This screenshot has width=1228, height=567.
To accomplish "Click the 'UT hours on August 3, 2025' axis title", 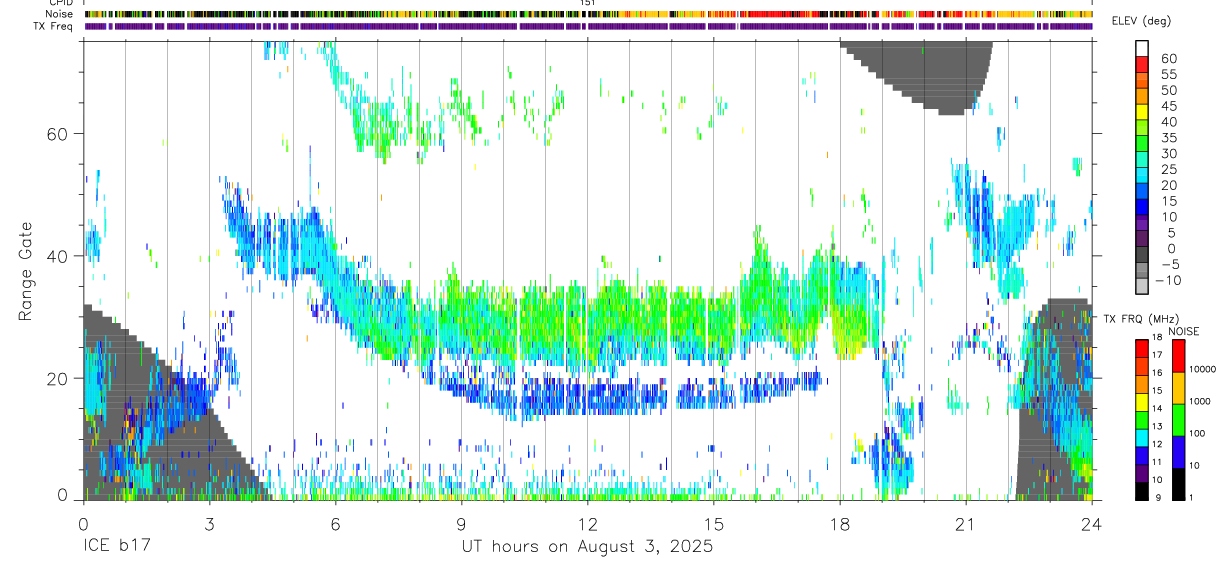I will point(587,546).
